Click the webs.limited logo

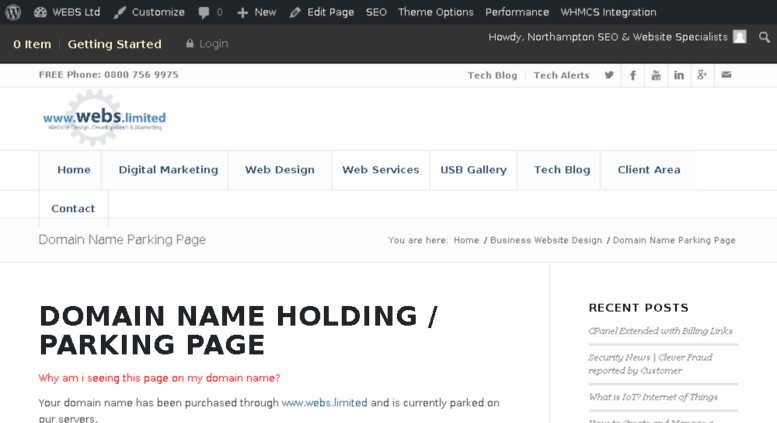[104, 118]
